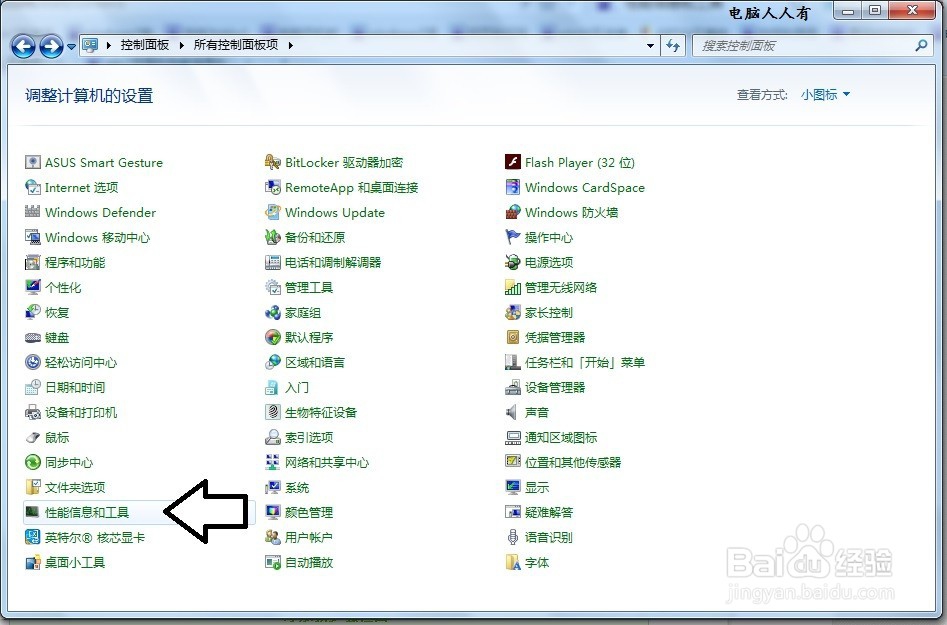Click the 生物特征设备 fingerprint icon
The image size is (947, 625).
273,412
